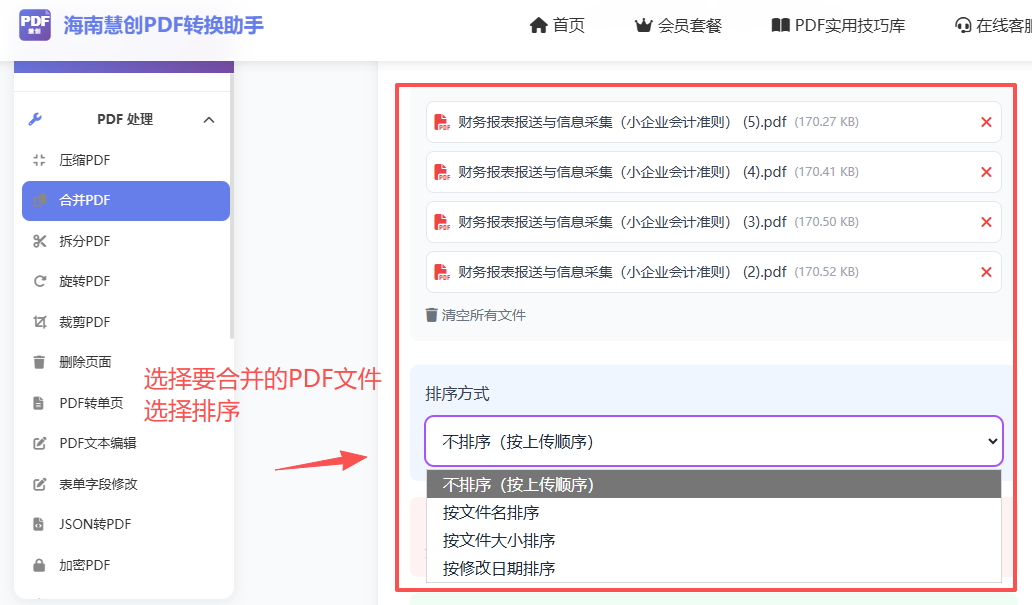
Task: Click the trash icon next to 清空所有文件
Action: pos(431,315)
